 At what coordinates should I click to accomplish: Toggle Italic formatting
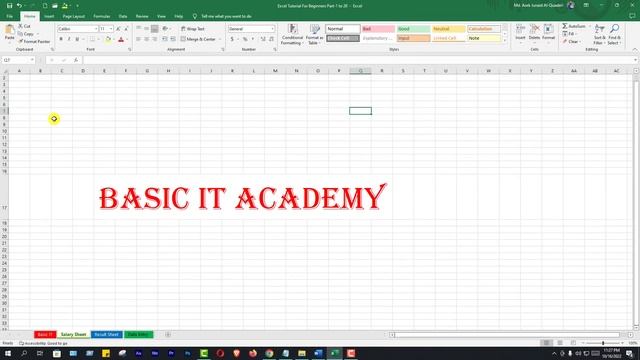(69, 40)
